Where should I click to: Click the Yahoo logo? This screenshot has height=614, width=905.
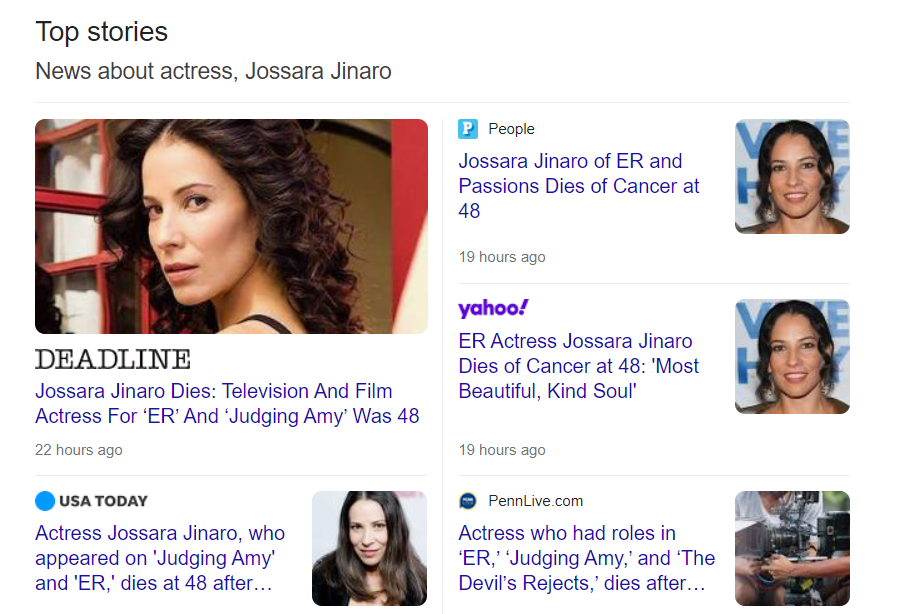click(x=493, y=308)
